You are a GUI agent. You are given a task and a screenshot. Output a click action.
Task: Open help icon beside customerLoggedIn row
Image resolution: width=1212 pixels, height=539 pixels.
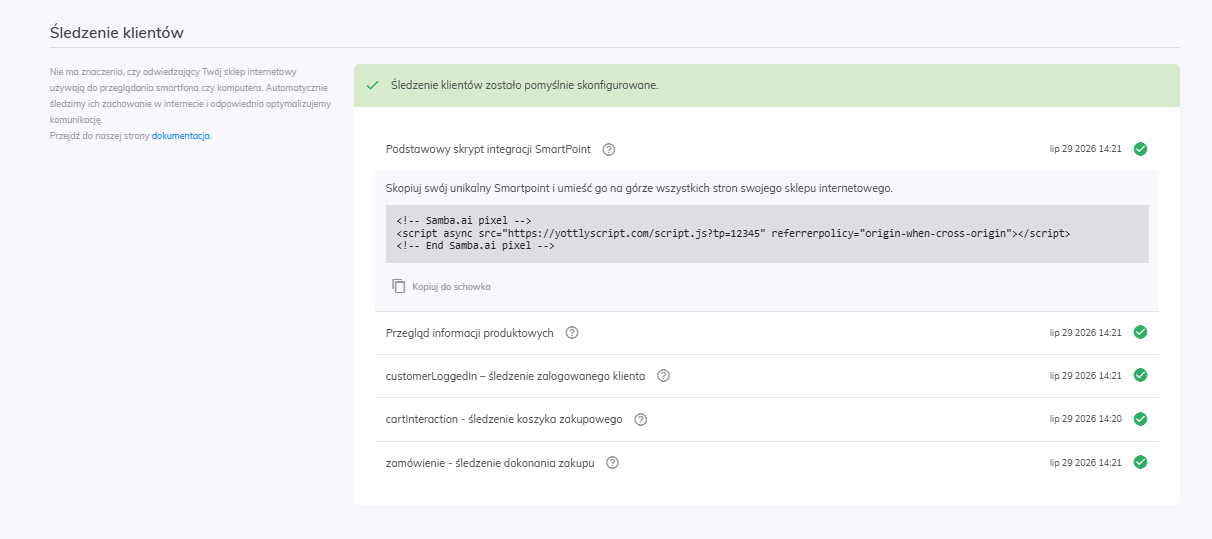pyautogui.click(x=663, y=376)
